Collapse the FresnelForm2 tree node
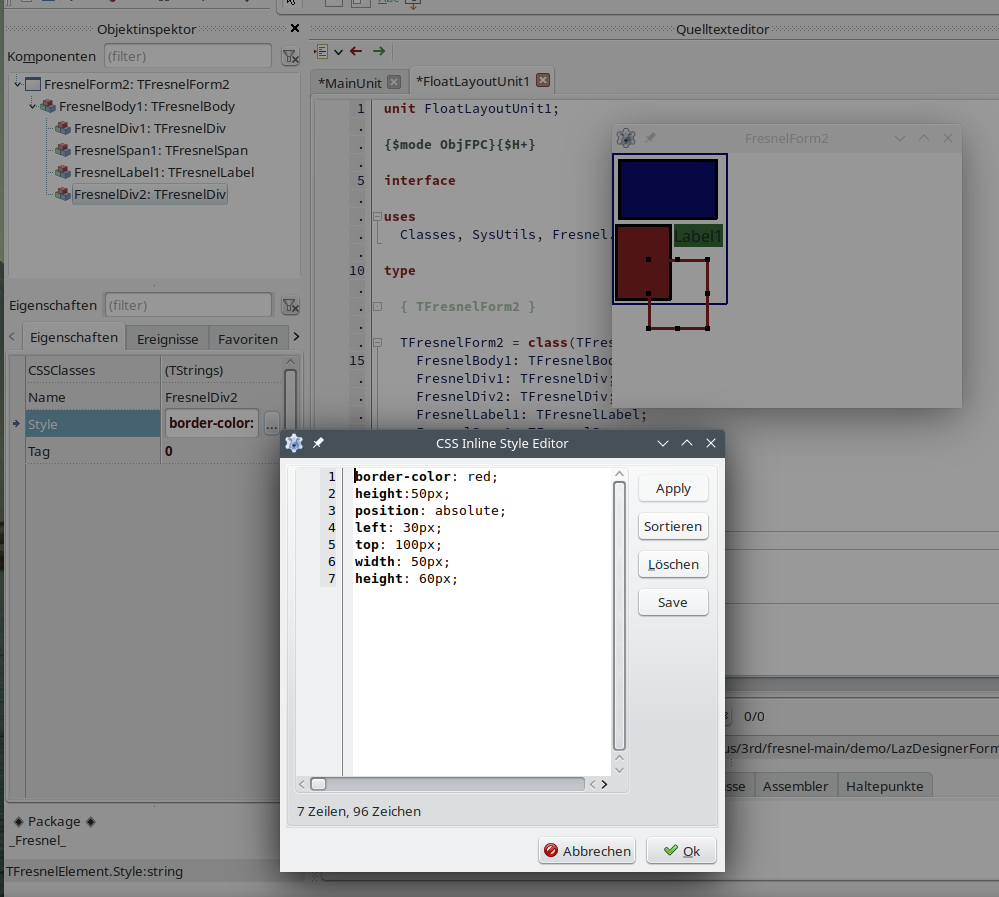This screenshot has width=999, height=897. pyautogui.click(x=18, y=84)
